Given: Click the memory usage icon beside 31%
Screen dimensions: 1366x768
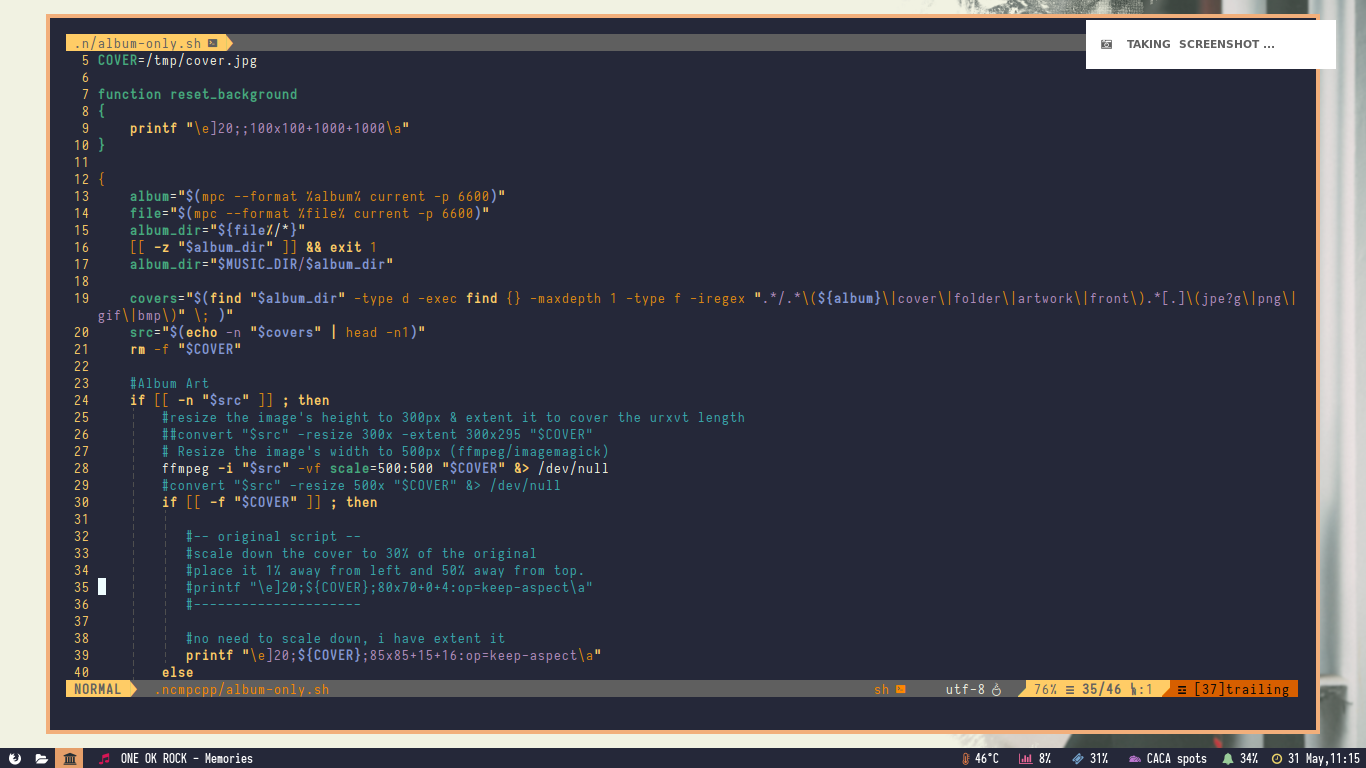Looking at the screenshot, I should tap(1077, 759).
